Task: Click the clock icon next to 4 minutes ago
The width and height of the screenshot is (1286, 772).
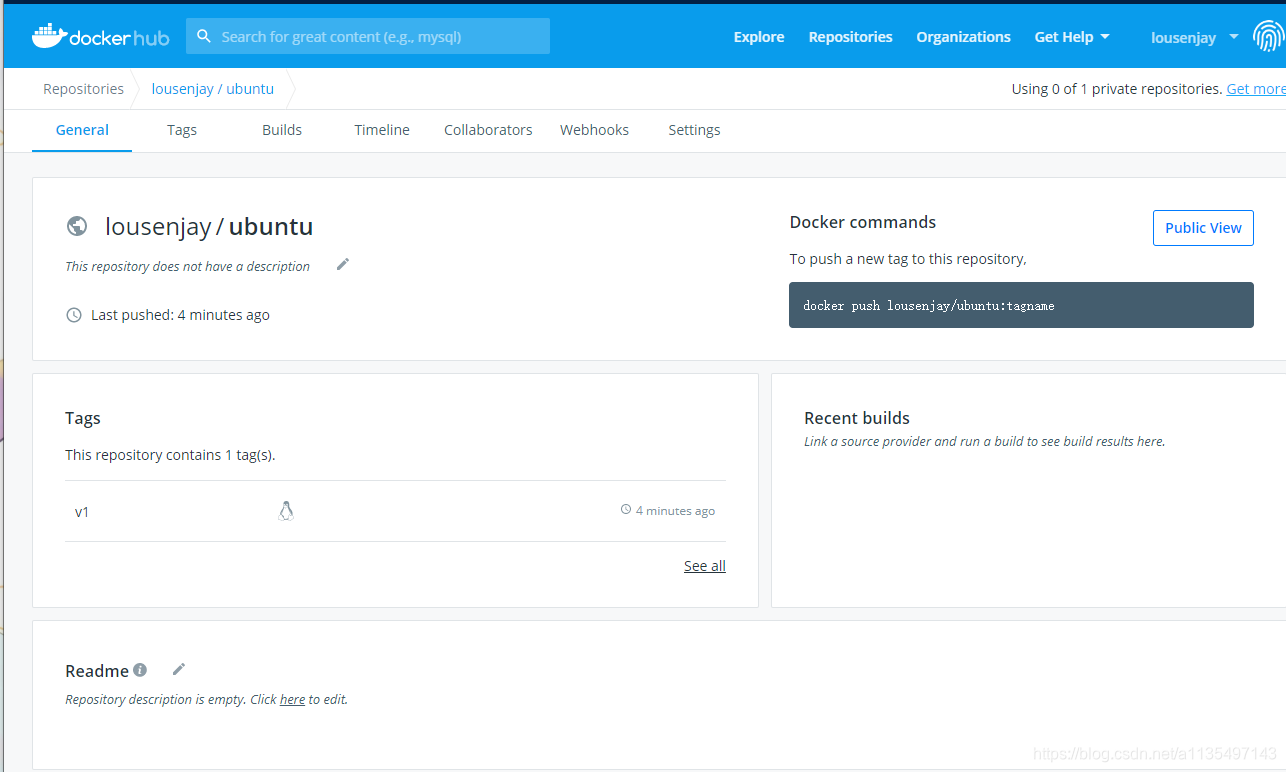Action: click(x=626, y=510)
